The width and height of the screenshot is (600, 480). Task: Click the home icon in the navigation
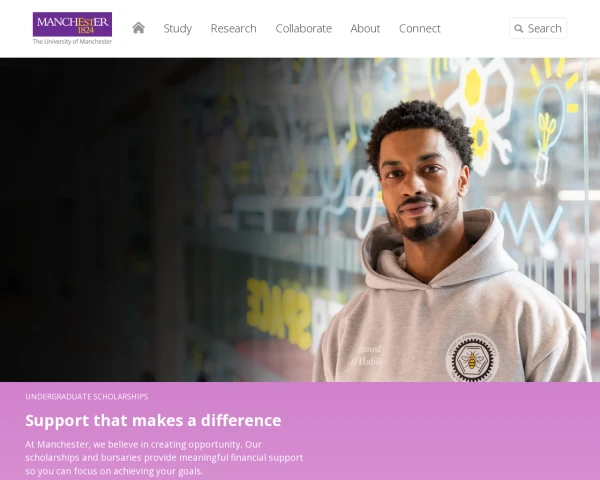(138, 28)
